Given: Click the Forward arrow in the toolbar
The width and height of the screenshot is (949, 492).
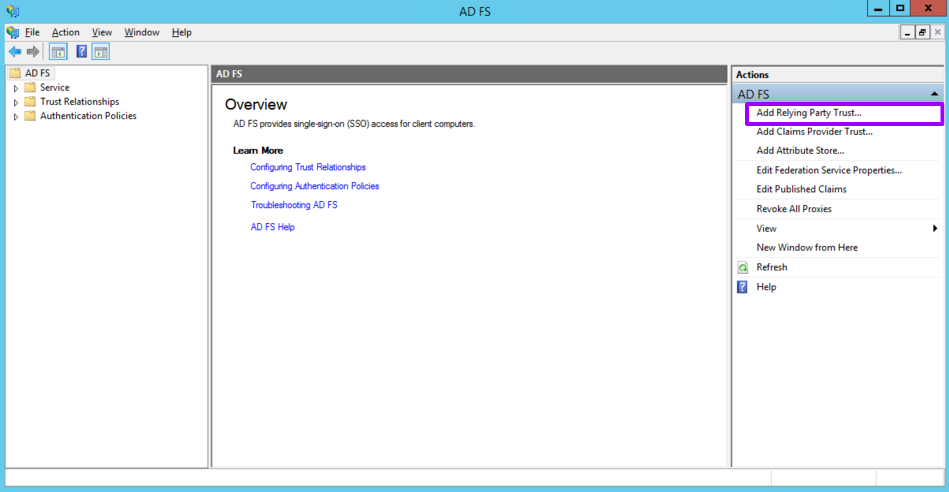Looking at the screenshot, I should coord(33,52).
